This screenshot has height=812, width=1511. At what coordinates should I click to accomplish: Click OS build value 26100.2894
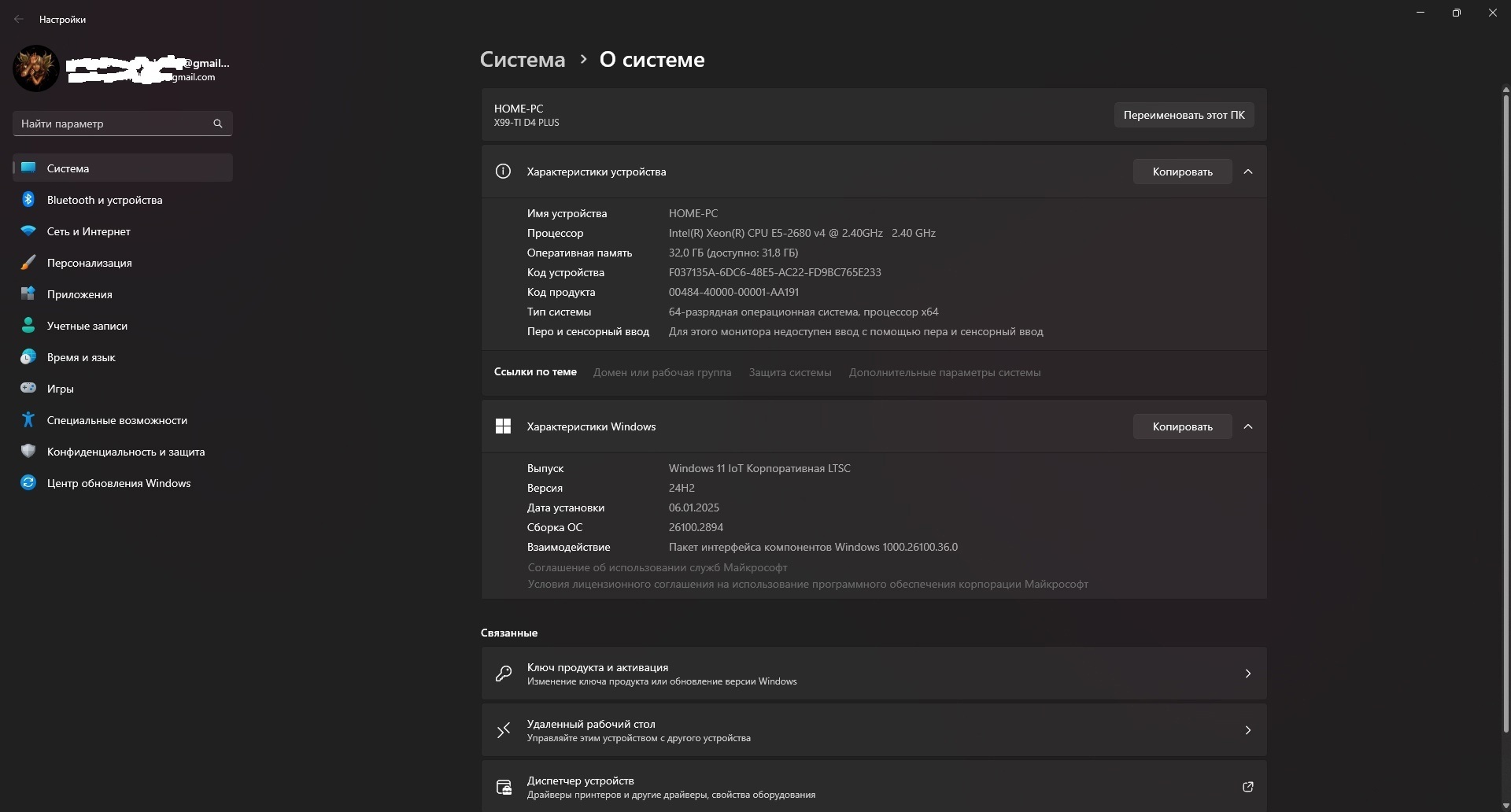point(696,527)
